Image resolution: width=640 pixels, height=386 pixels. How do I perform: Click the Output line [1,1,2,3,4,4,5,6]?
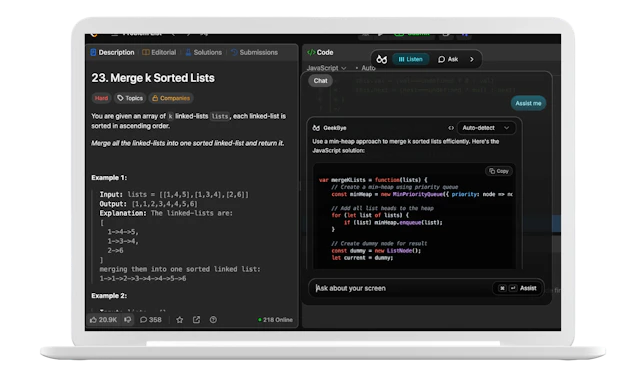149,204
